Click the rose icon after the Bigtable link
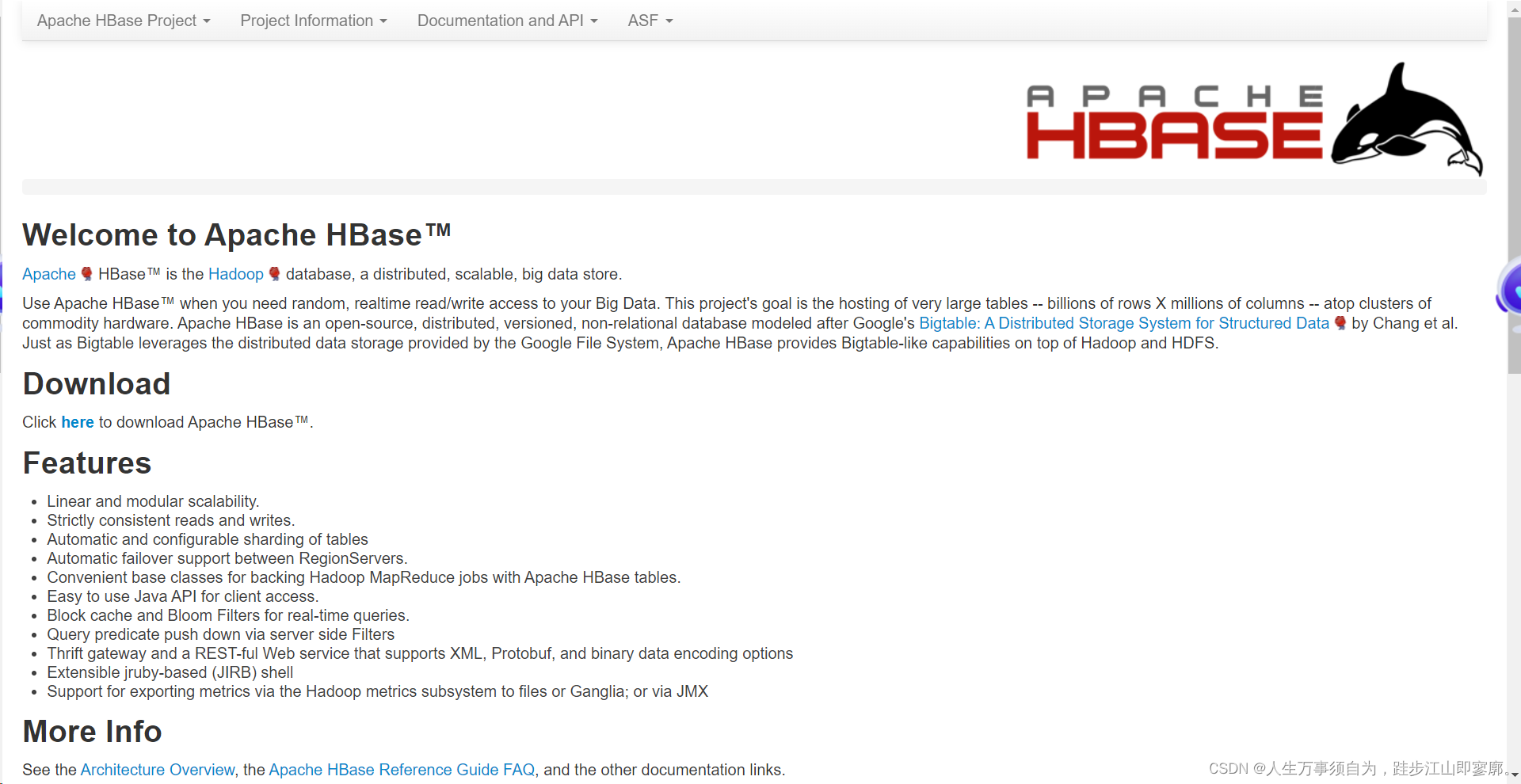The width and height of the screenshot is (1521, 784). (1340, 323)
